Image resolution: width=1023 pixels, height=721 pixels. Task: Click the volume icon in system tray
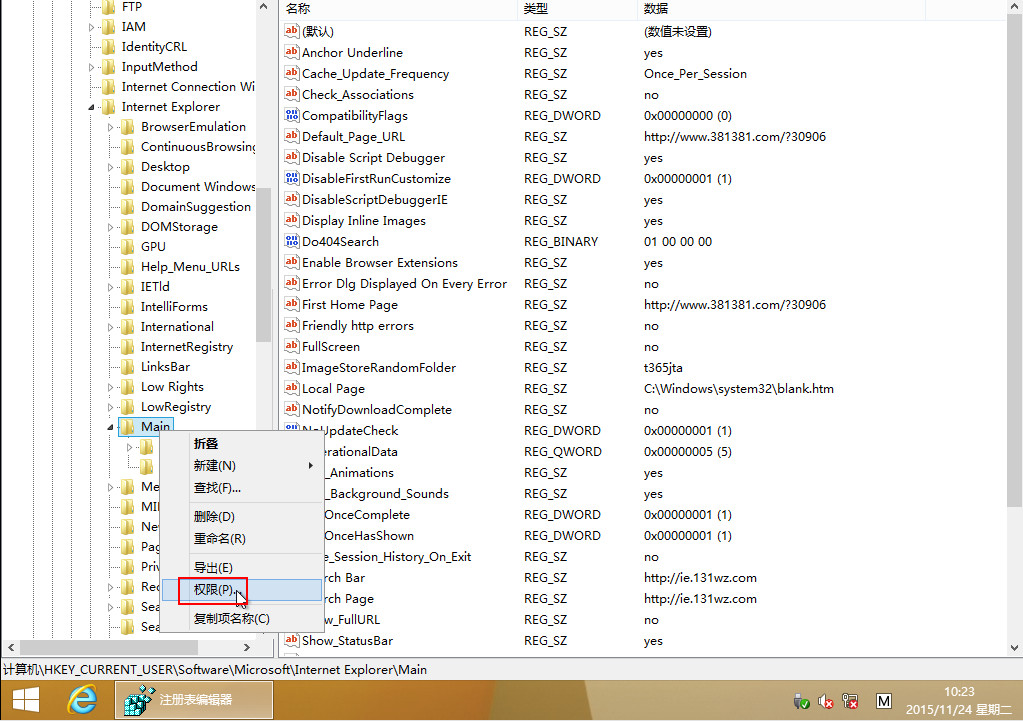(x=827, y=701)
